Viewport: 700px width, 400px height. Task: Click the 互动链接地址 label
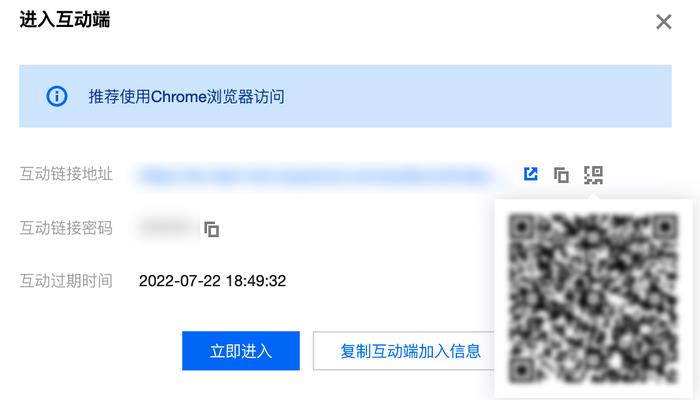(x=66, y=174)
